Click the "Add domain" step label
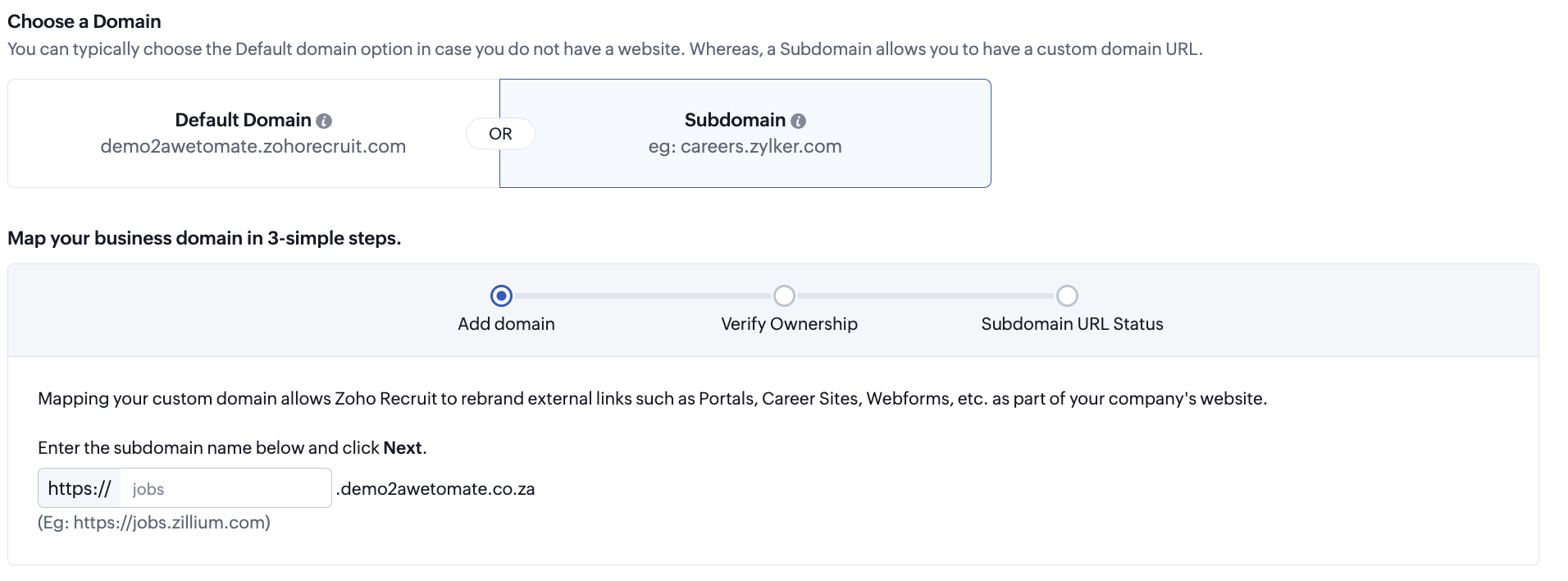 point(506,324)
